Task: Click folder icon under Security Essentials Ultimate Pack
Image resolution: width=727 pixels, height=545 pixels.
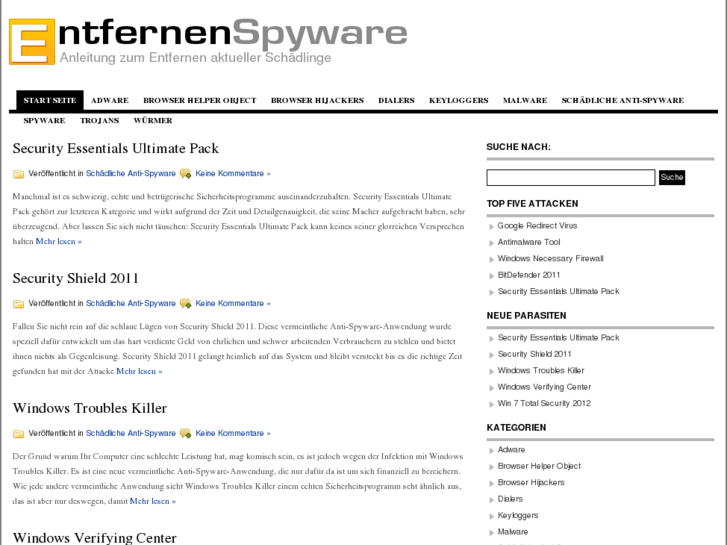Action: coord(19,174)
